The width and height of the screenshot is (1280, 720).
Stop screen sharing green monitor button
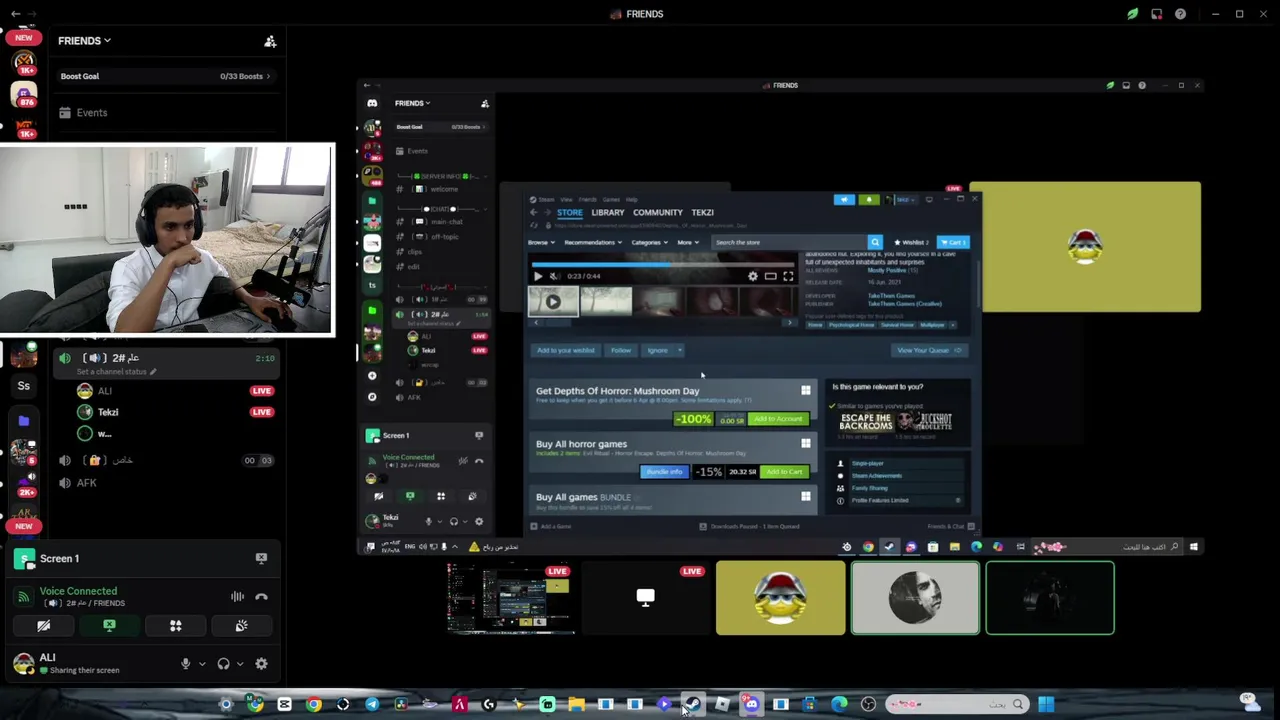[109, 626]
